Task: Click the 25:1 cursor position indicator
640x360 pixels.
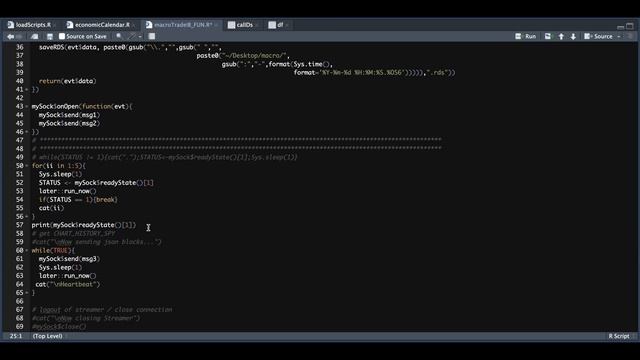Action: click(16, 336)
